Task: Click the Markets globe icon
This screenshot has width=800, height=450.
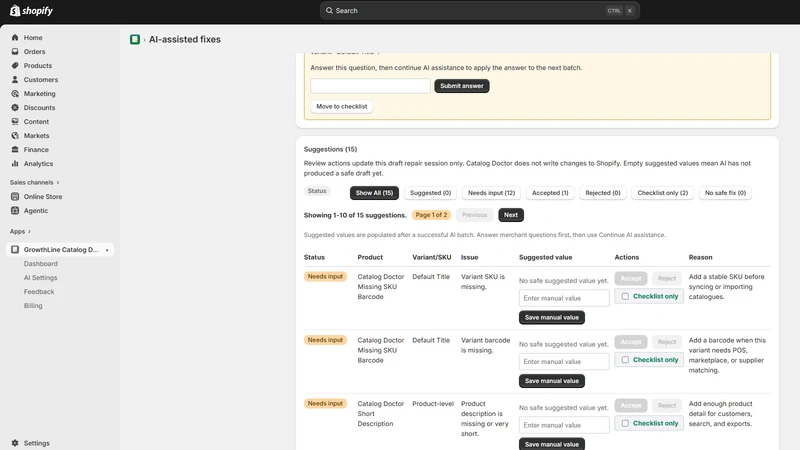Action: 15,136
